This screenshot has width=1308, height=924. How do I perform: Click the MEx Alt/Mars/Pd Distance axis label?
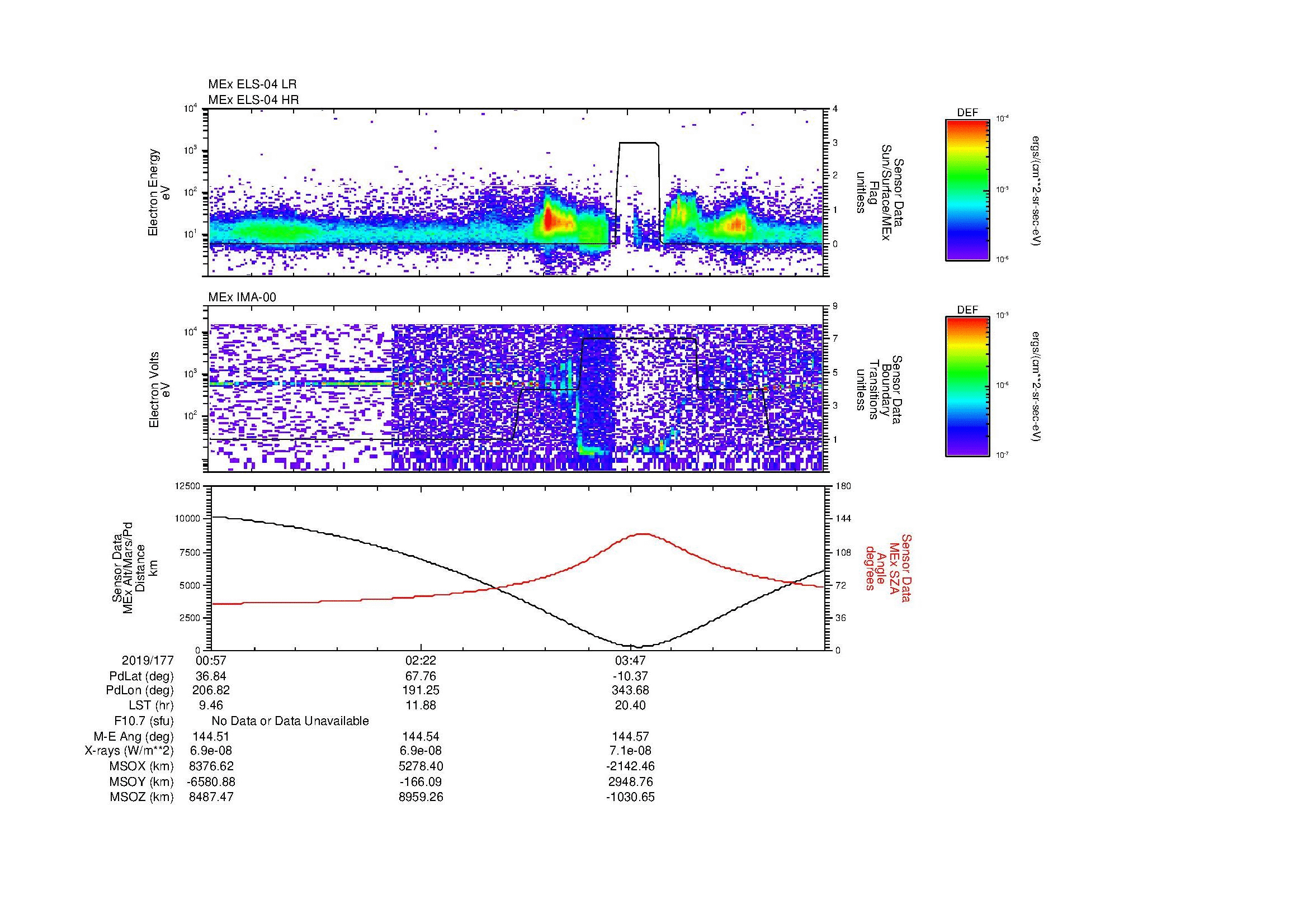pos(134,567)
